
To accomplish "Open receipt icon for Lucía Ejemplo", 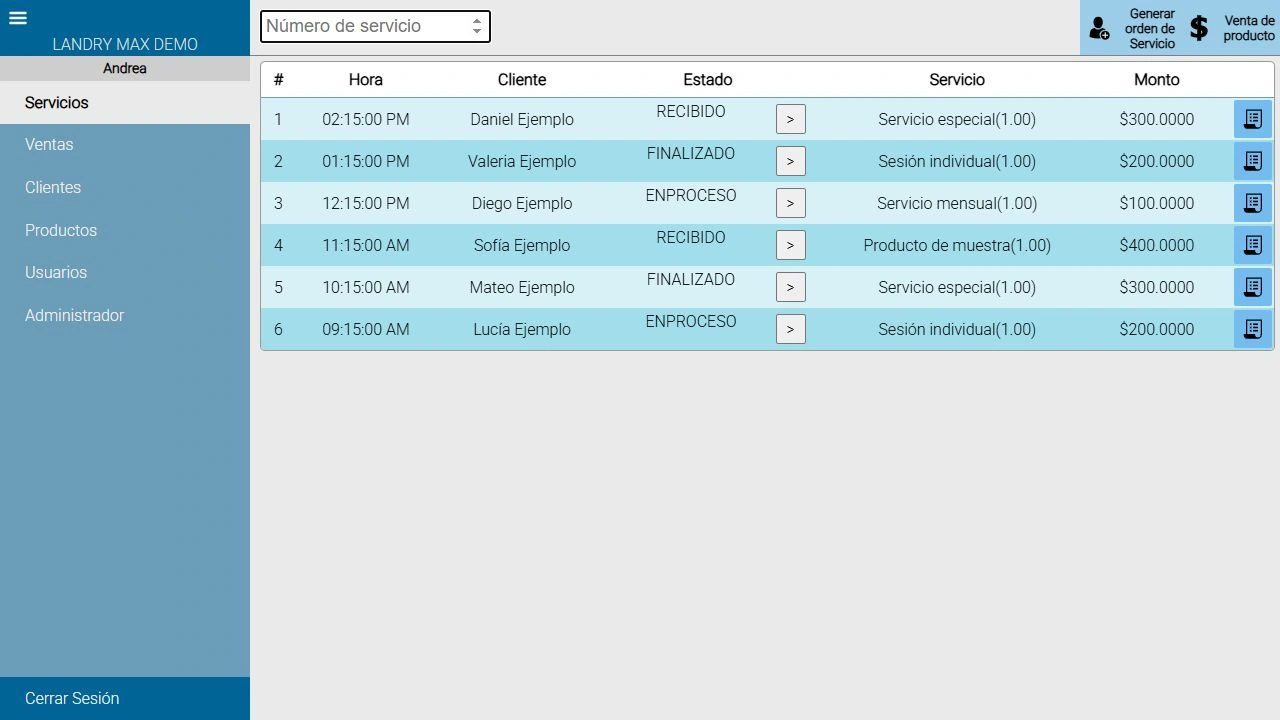I will pyautogui.click(x=1252, y=329).
